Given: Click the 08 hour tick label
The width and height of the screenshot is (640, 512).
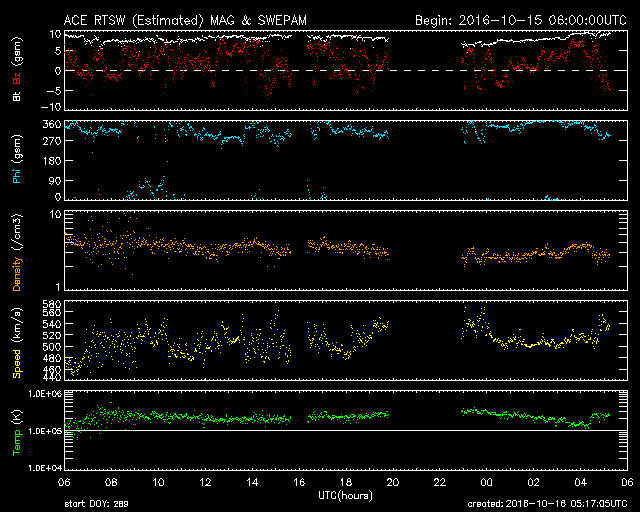Looking at the screenshot, I should [111, 482].
